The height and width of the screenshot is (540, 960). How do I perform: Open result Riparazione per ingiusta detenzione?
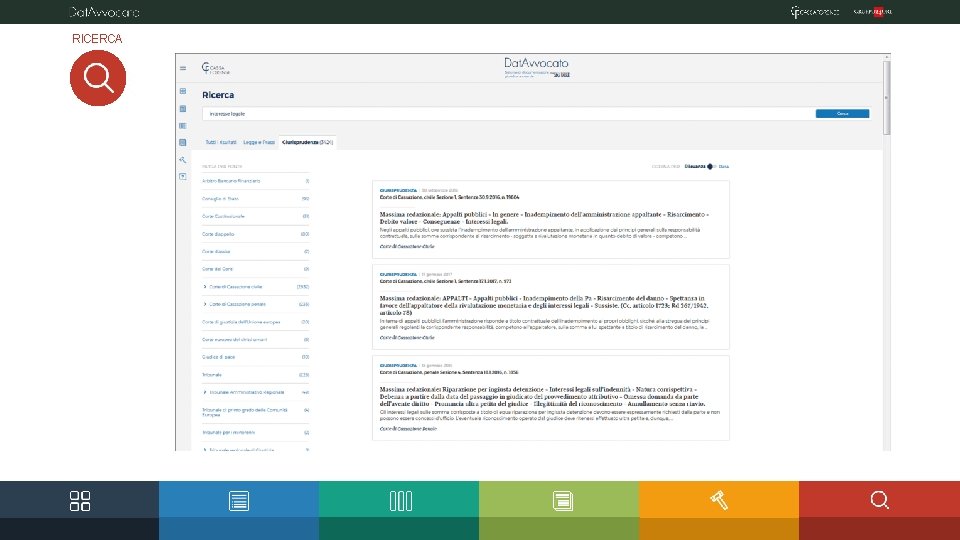point(542,397)
